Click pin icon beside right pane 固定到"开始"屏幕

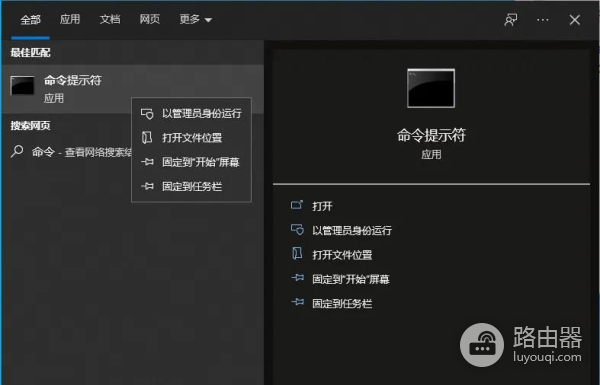click(x=298, y=278)
